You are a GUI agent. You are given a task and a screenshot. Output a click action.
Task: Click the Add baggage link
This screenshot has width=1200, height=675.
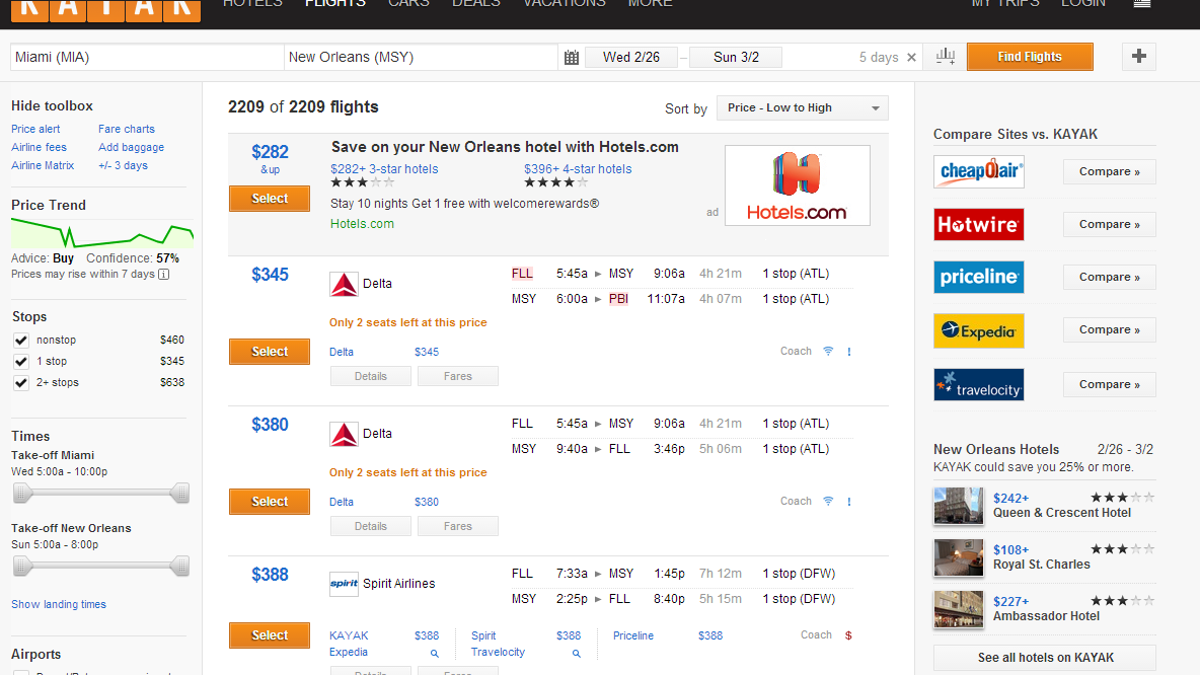point(131,148)
